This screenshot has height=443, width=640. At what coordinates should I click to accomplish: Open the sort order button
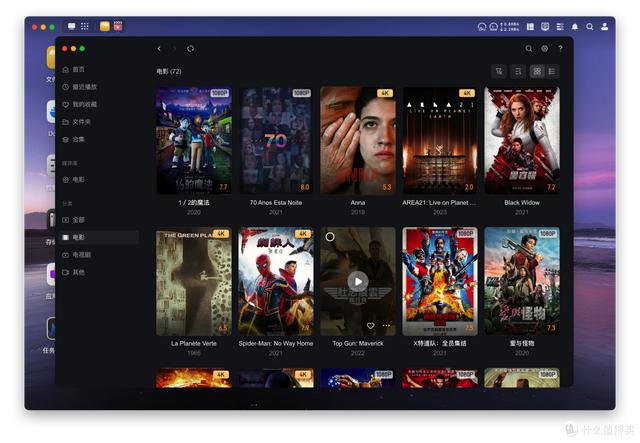[x=518, y=71]
